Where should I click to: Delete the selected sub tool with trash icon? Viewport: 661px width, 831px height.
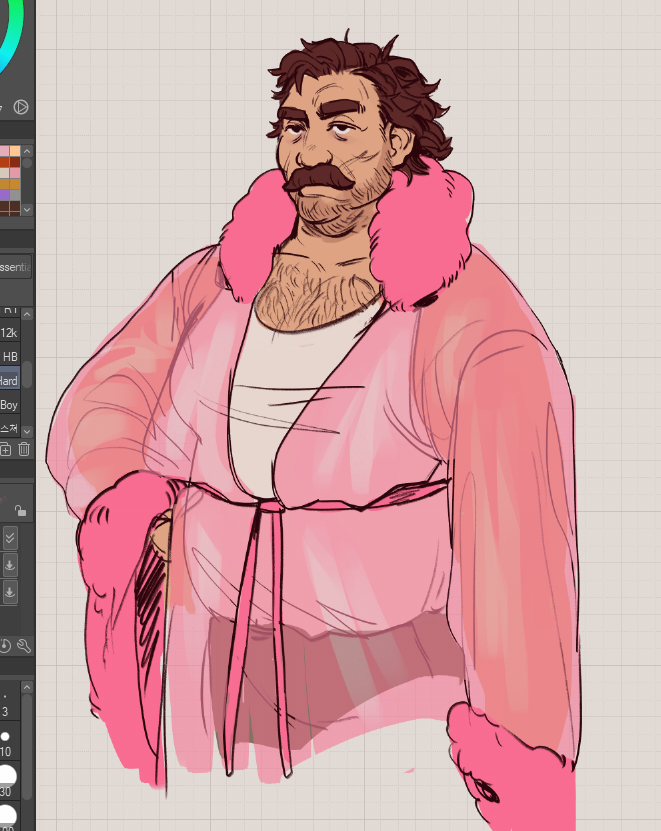coord(24,450)
